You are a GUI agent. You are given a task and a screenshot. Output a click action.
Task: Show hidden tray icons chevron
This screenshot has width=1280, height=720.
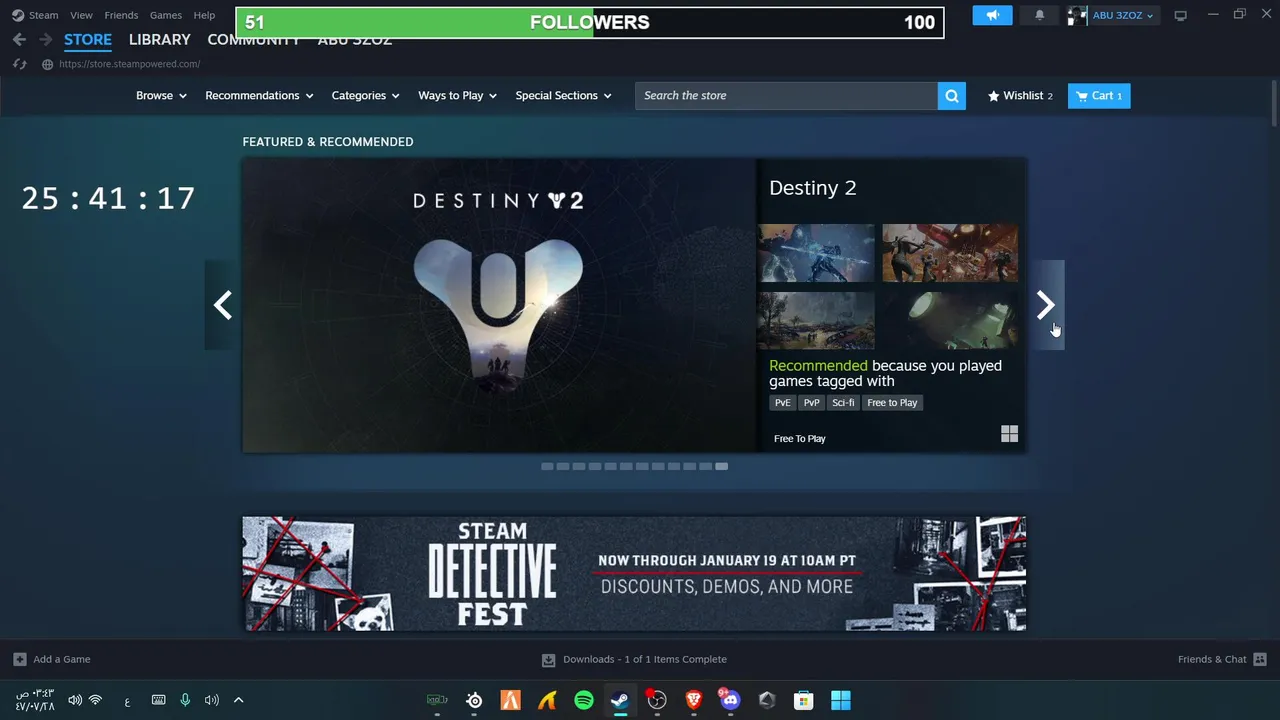pyautogui.click(x=238, y=700)
